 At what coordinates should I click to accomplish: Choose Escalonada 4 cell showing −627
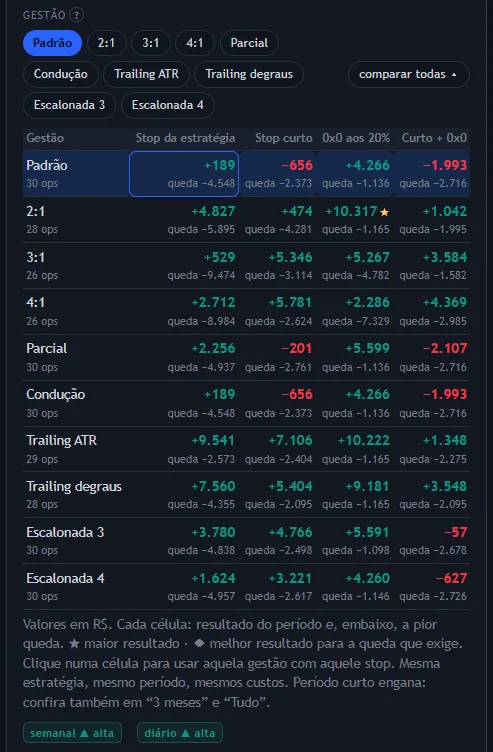[x=432, y=587]
